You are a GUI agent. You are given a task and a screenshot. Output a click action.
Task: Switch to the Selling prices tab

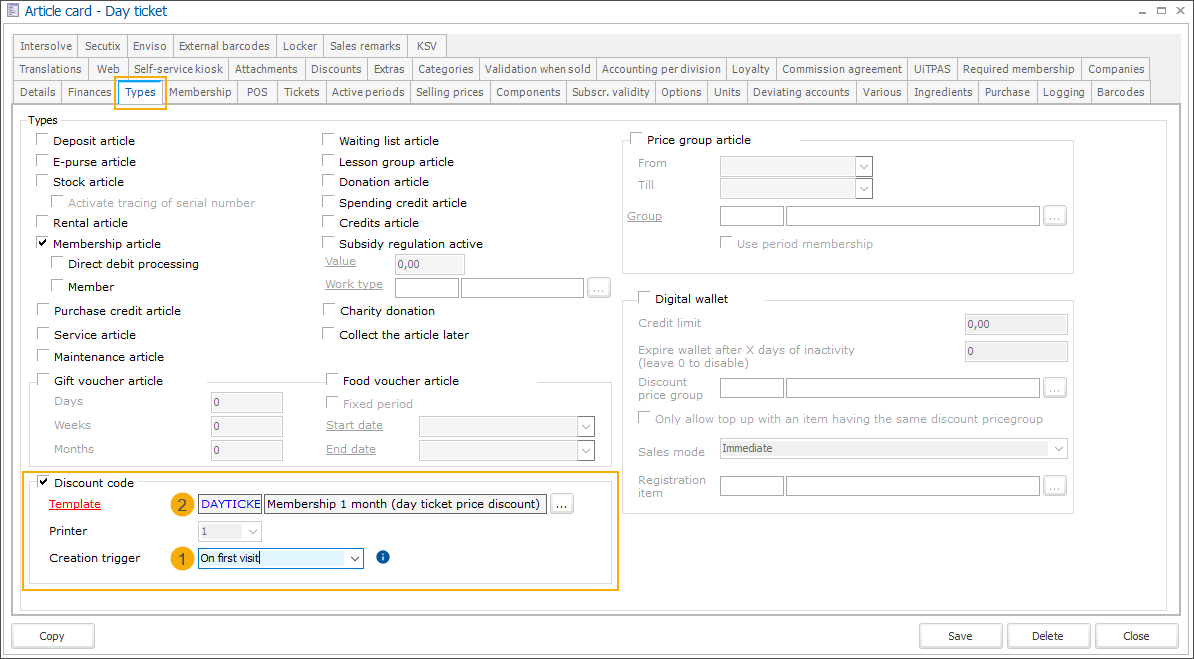coord(449,92)
